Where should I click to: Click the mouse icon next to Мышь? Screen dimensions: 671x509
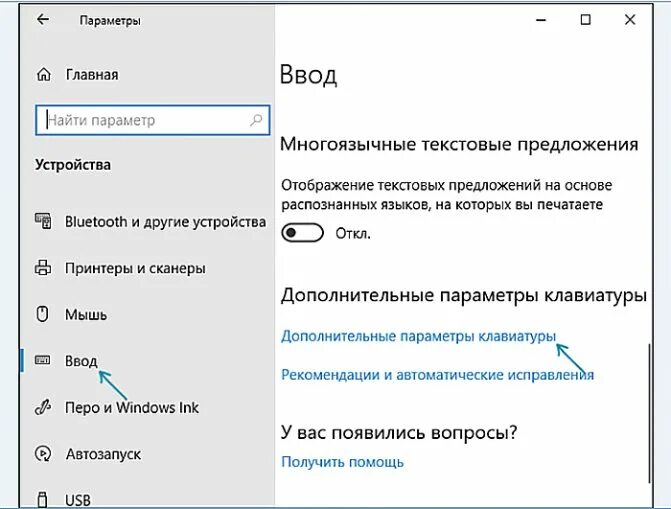click(x=42, y=314)
